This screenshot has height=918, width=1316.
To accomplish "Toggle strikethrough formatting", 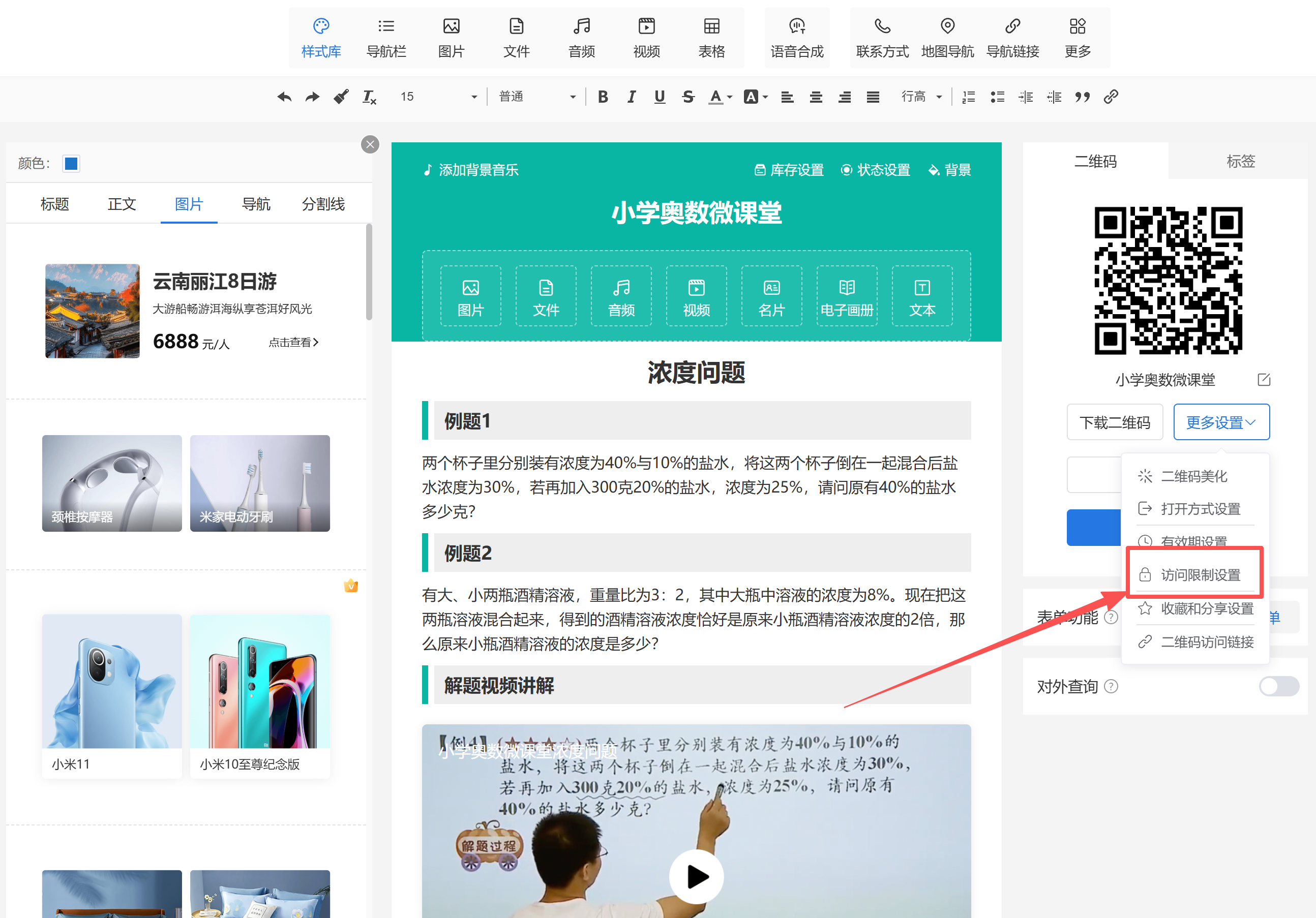I will coord(688,97).
